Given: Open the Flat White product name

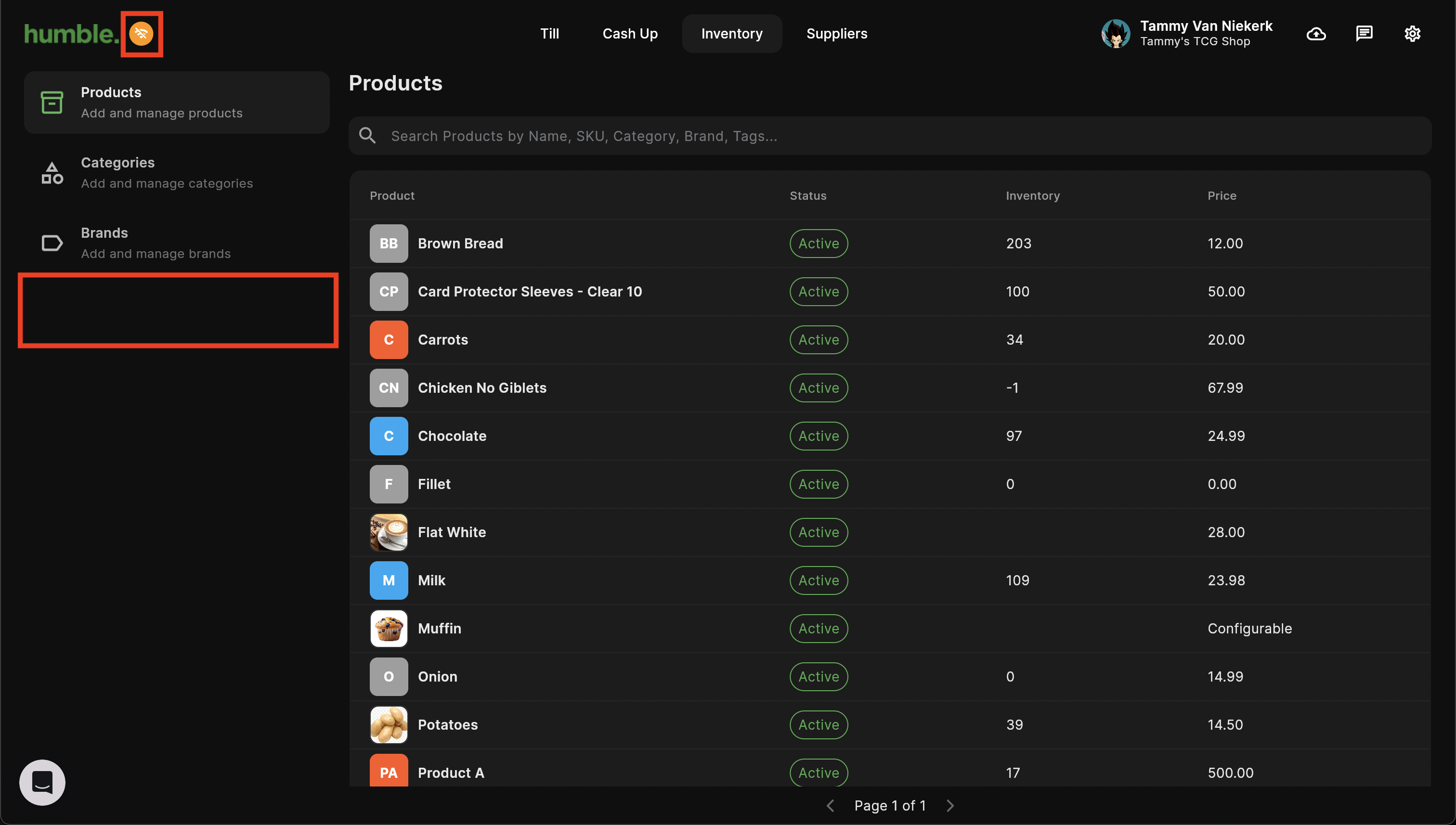Looking at the screenshot, I should [x=452, y=532].
